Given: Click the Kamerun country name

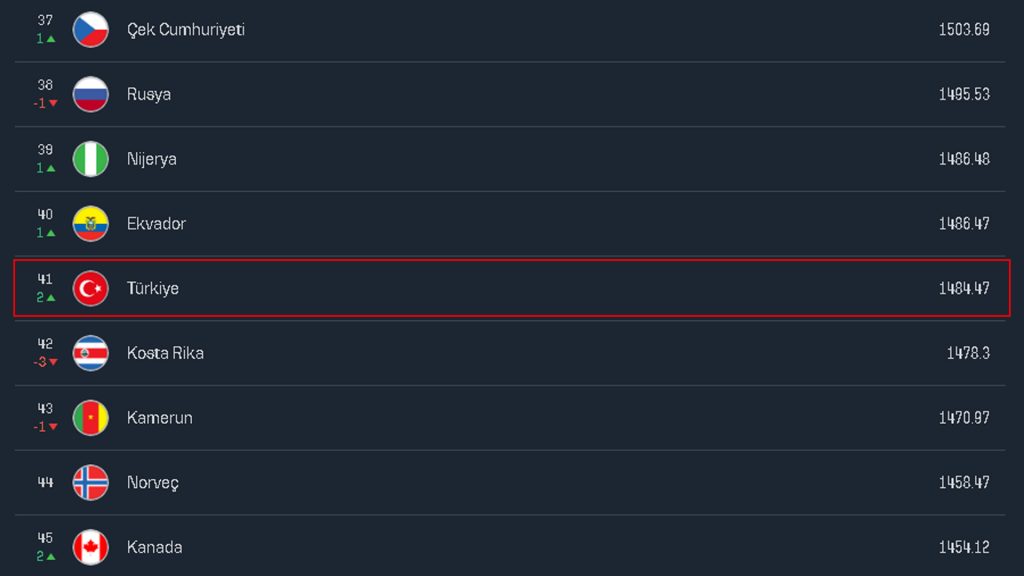Looking at the screenshot, I should pyautogui.click(x=160, y=418).
